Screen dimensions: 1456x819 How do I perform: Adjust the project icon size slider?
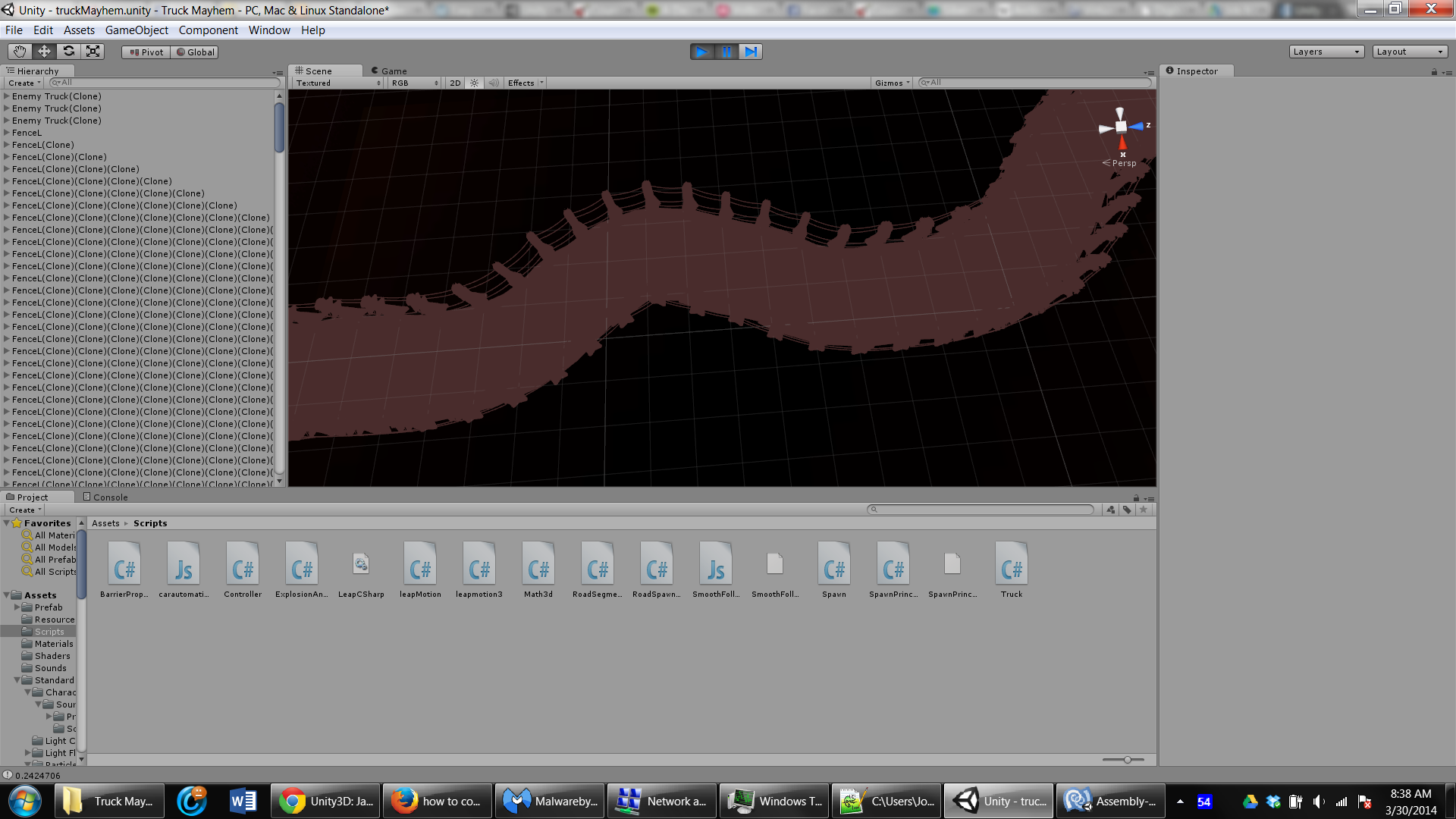coord(1127,759)
